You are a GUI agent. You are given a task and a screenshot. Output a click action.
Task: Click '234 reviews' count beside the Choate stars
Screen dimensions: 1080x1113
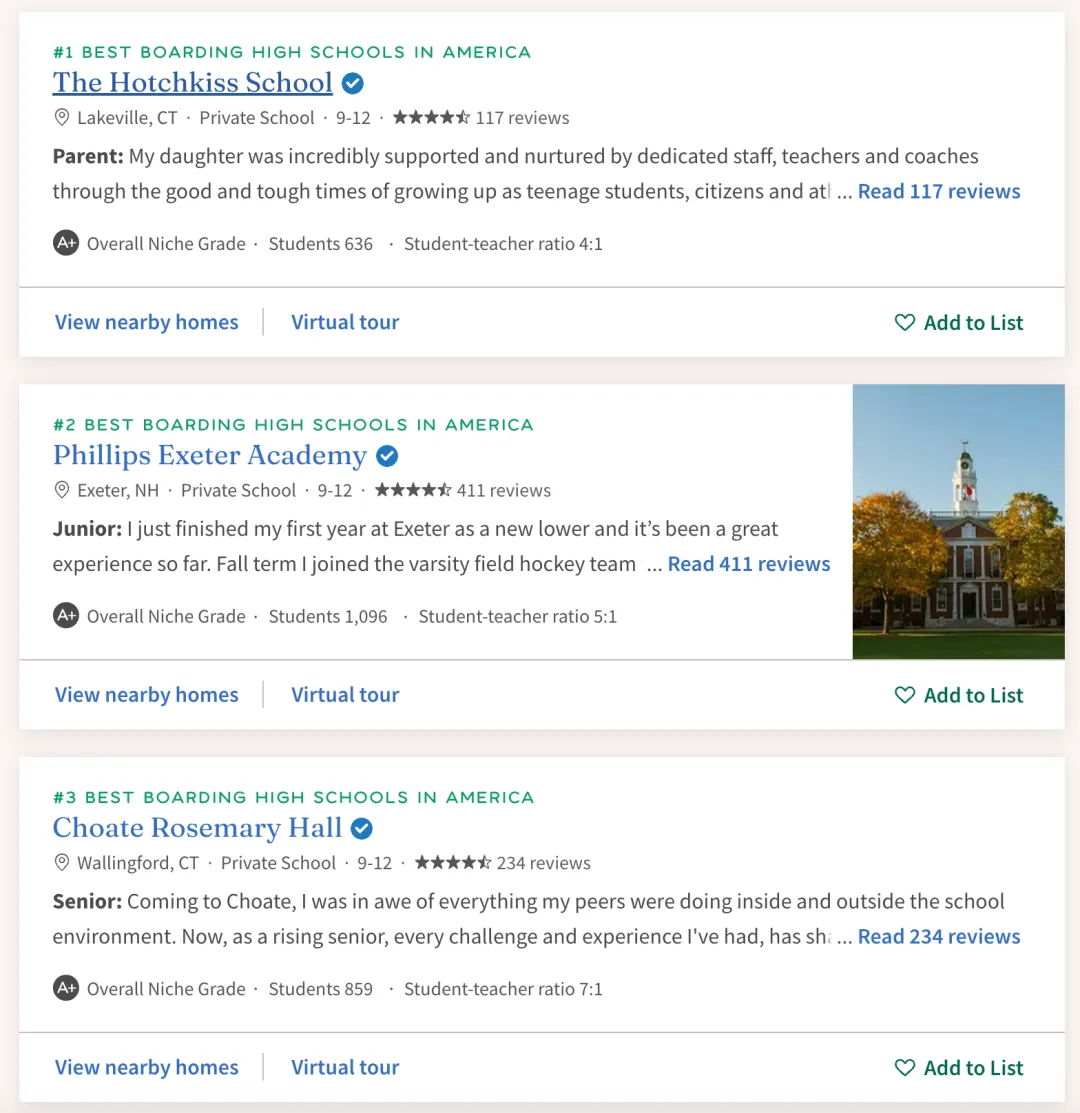(x=544, y=862)
